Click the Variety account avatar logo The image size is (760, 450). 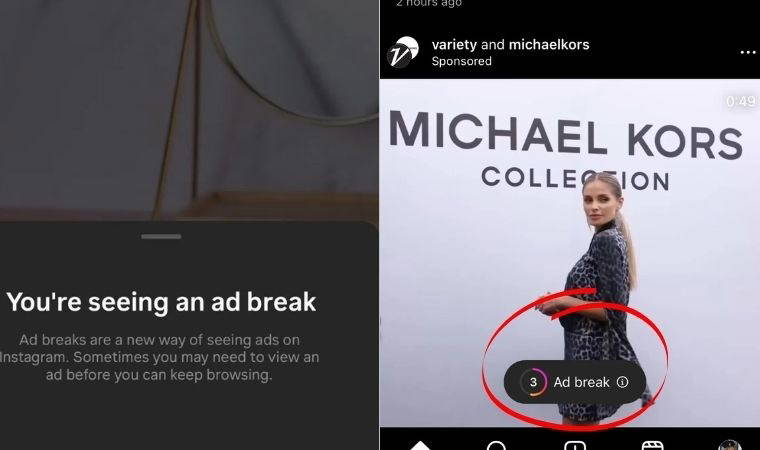(403, 52)
